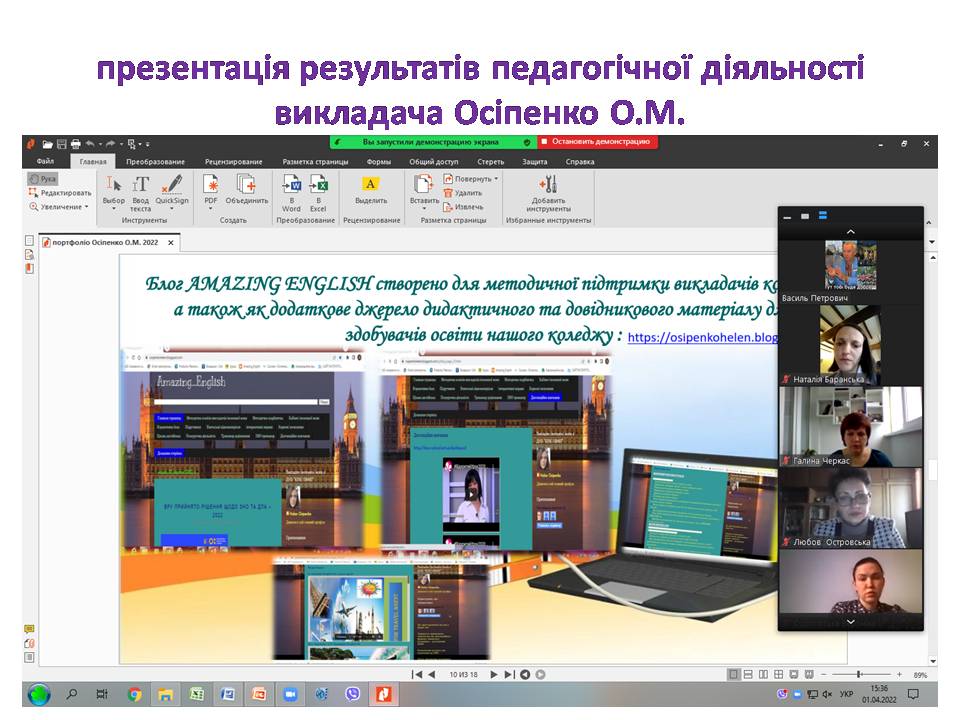Open Viber from the taskbar
This screenshot has height=720, width=960.
click(353, 694)
